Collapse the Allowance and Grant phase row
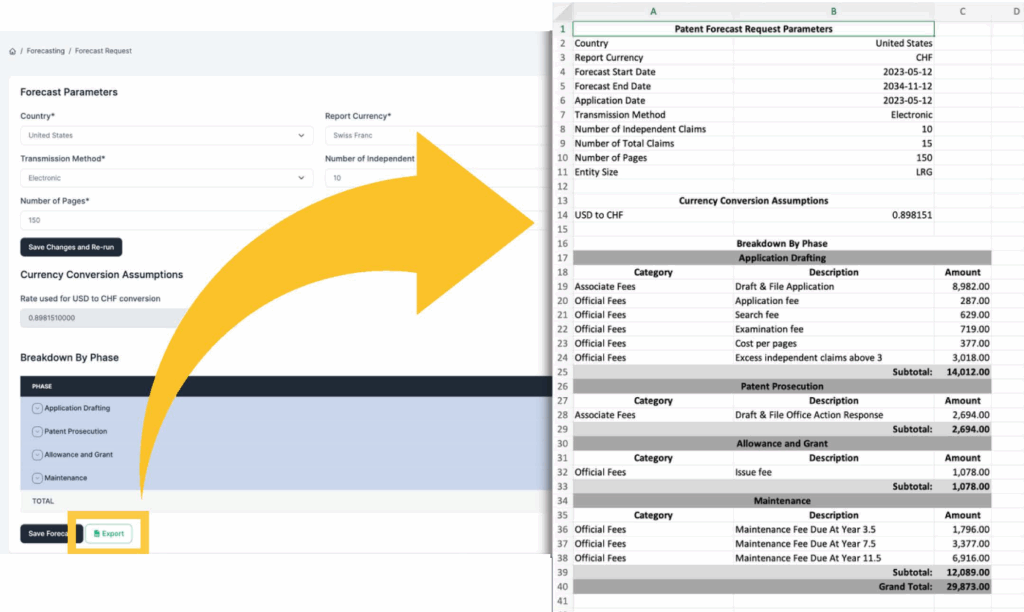Image resolution: width=1024 pixels, height=612 pixels. [37, 455]
